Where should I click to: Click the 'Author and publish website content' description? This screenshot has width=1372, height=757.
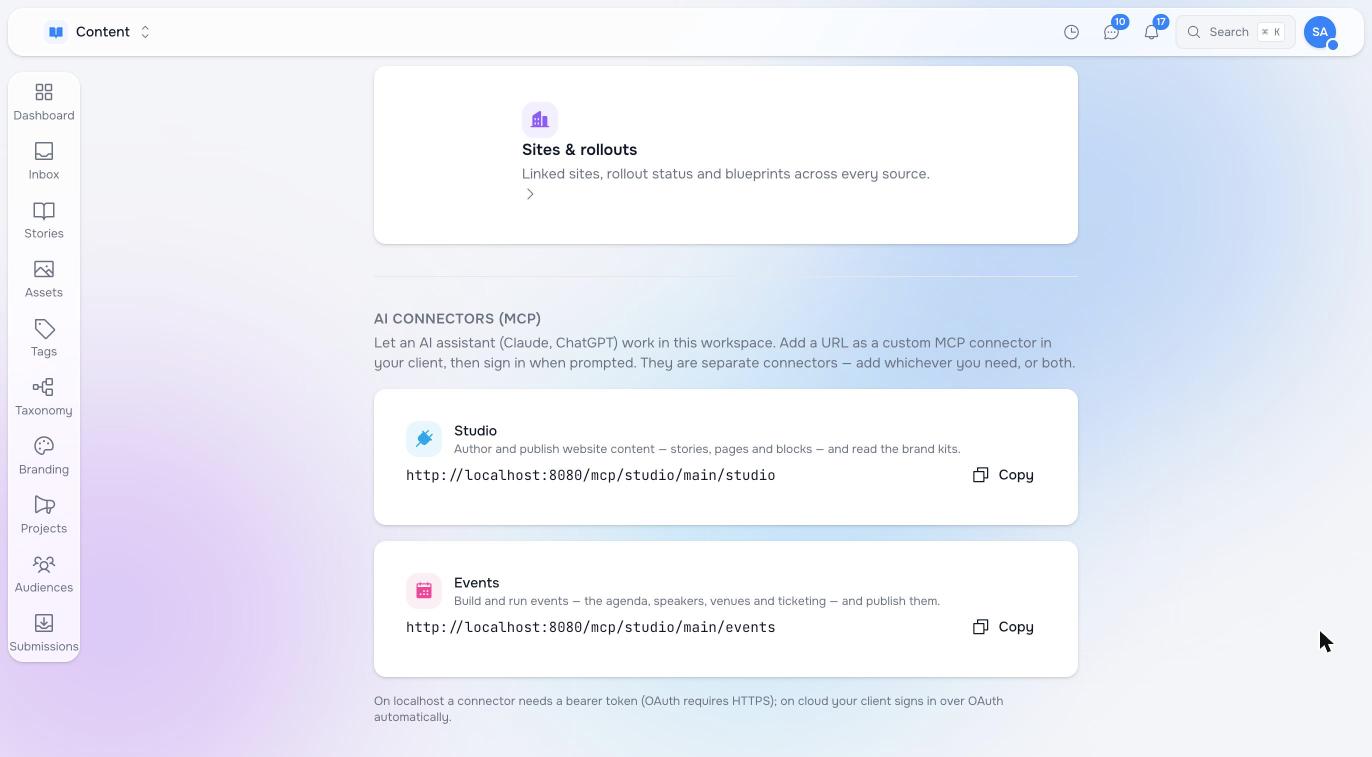click(707, 449)
